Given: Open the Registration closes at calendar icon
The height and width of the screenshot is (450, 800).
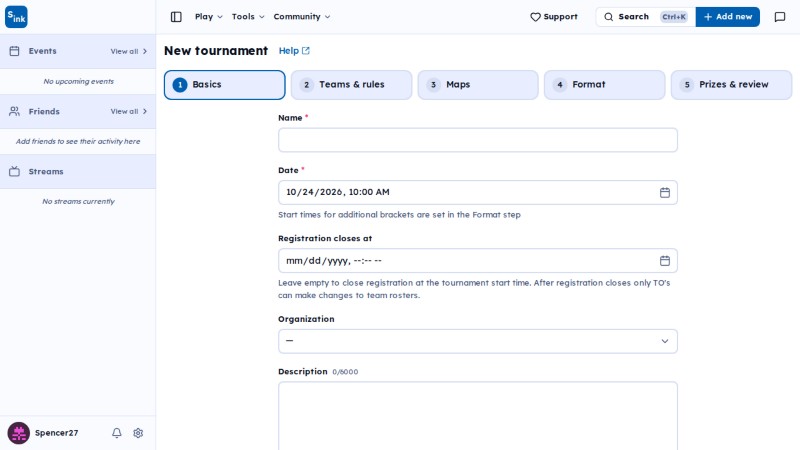Looking at the screenshot, I should pos(665,261).
